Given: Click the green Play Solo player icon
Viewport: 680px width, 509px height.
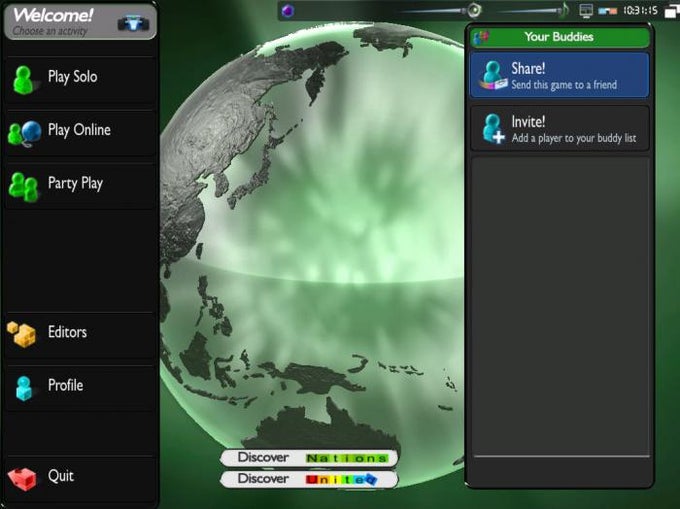Looking at the screenshot, I should [23, 80].
